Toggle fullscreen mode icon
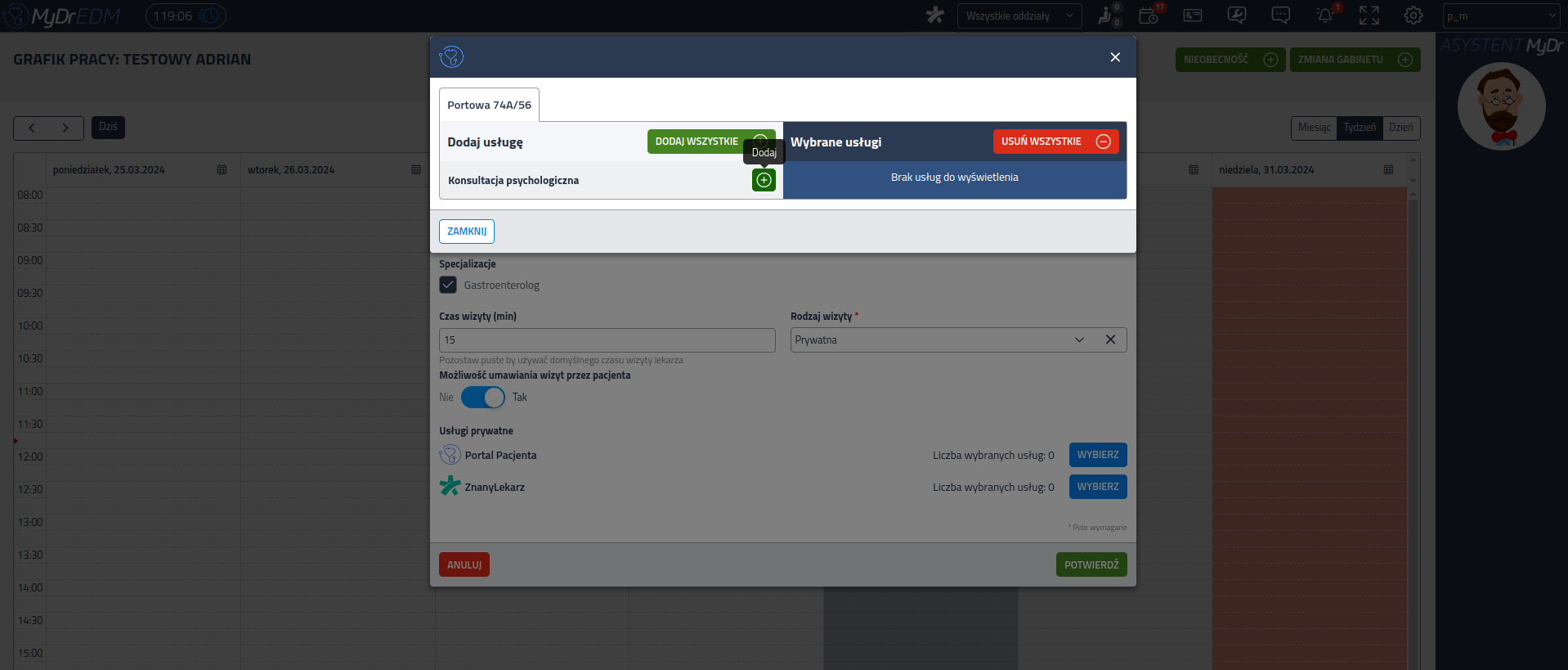 (x=1369, y=16)
